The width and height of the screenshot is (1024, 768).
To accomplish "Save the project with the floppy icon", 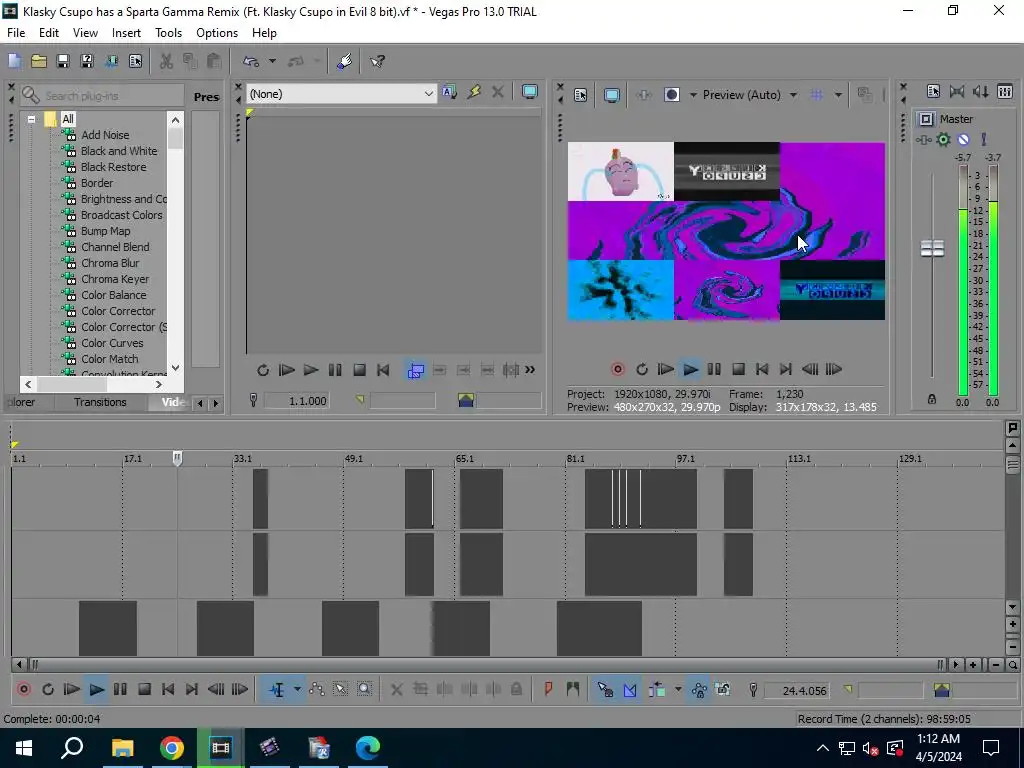I will 63,61.
